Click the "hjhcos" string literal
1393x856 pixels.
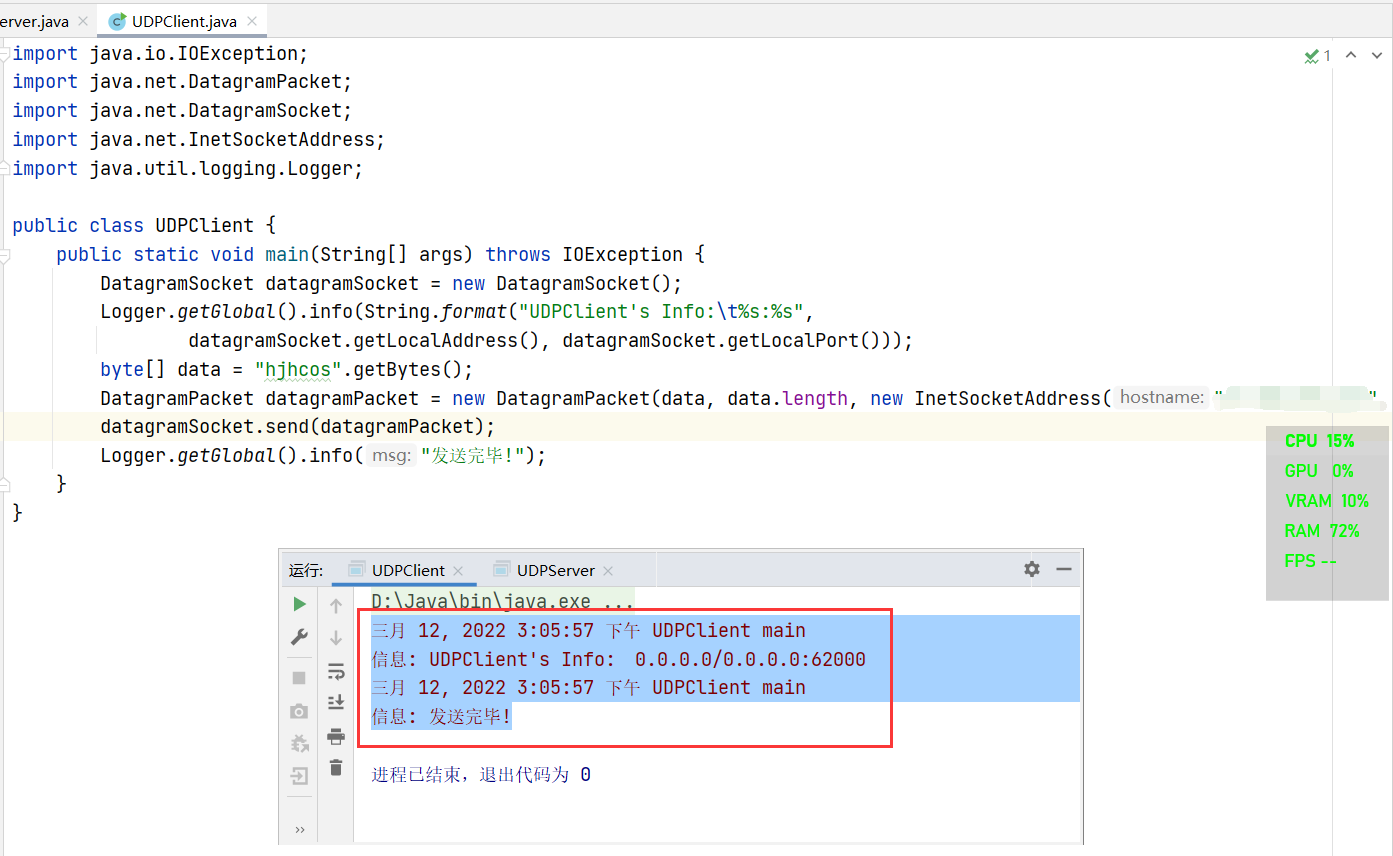[x=298, y=369]
